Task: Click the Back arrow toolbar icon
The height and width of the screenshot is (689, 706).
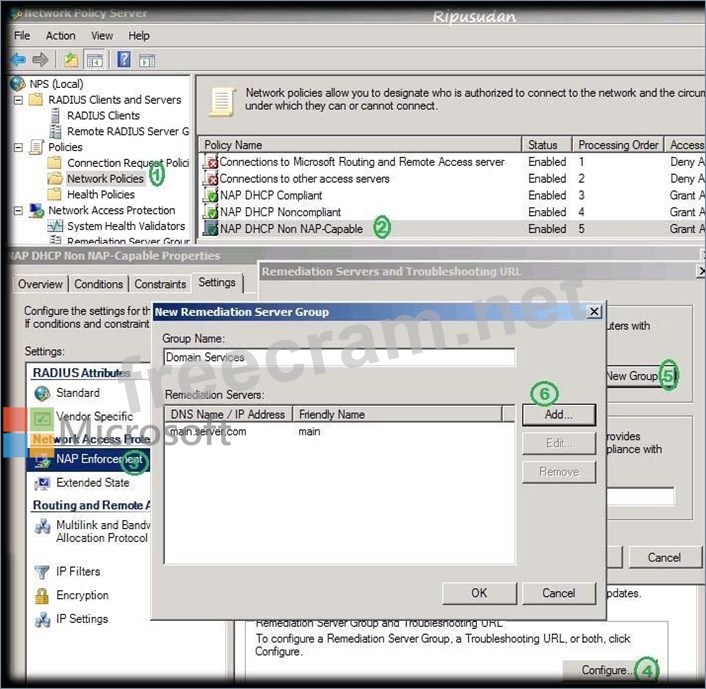Action: point(18,59)
